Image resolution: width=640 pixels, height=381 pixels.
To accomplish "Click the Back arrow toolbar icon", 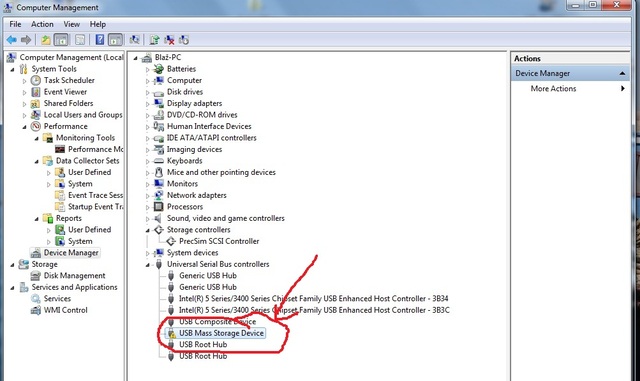I will (x=11, y=40).
